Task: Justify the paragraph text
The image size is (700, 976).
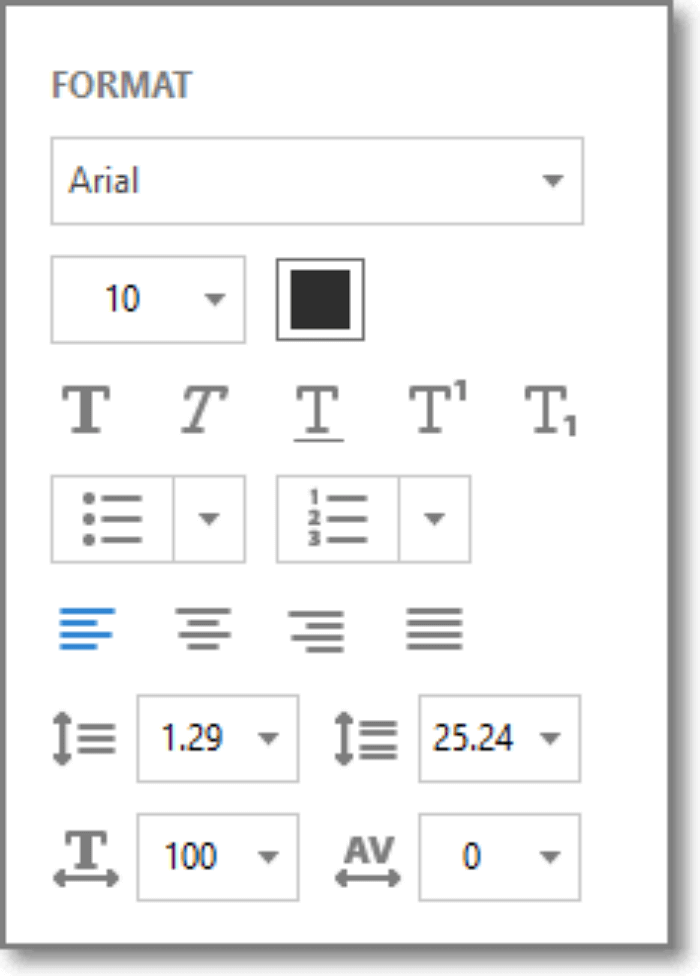Action: 432,629
